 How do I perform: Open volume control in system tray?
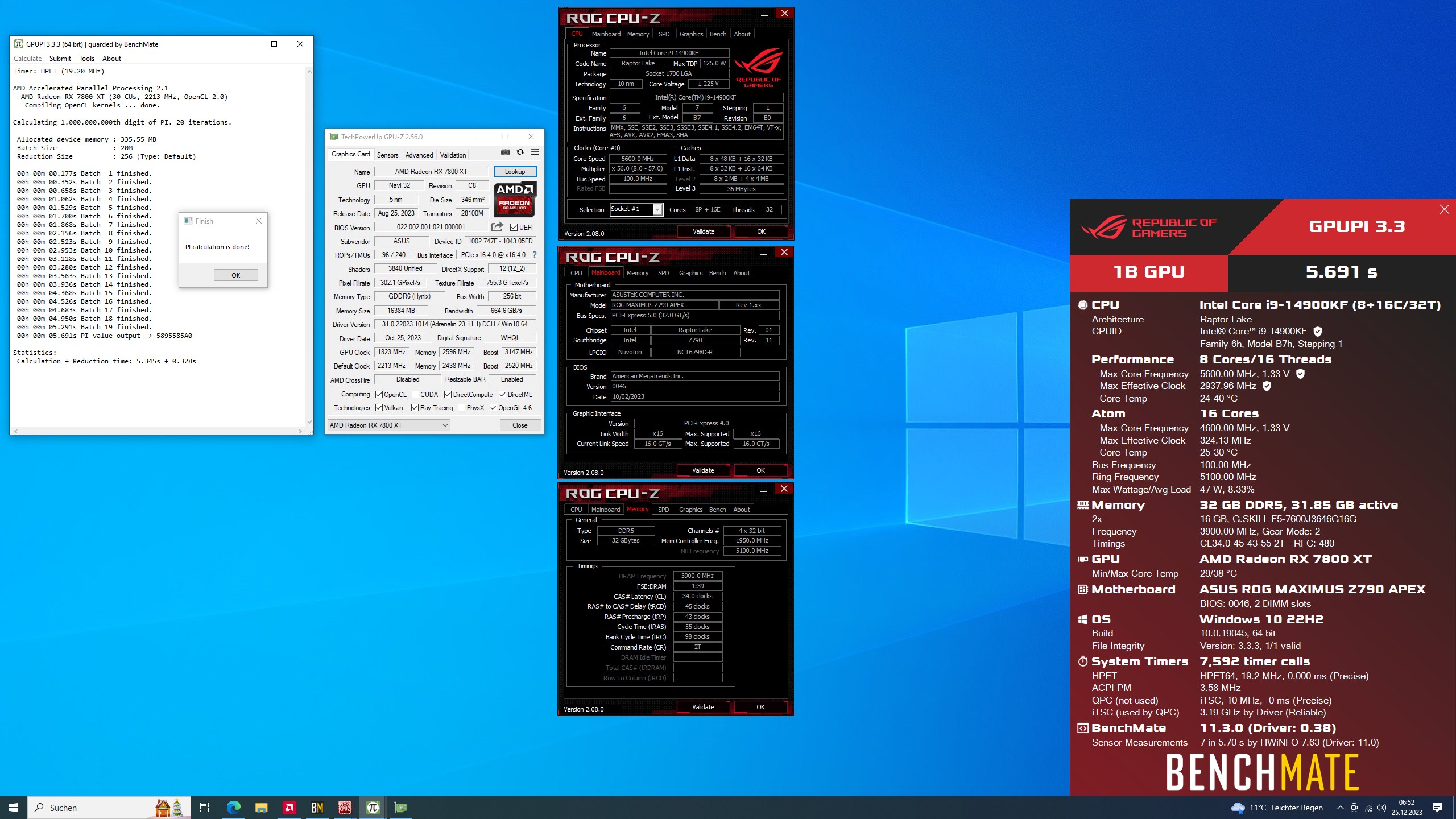pyautogui.click(x=1381, y=808)
